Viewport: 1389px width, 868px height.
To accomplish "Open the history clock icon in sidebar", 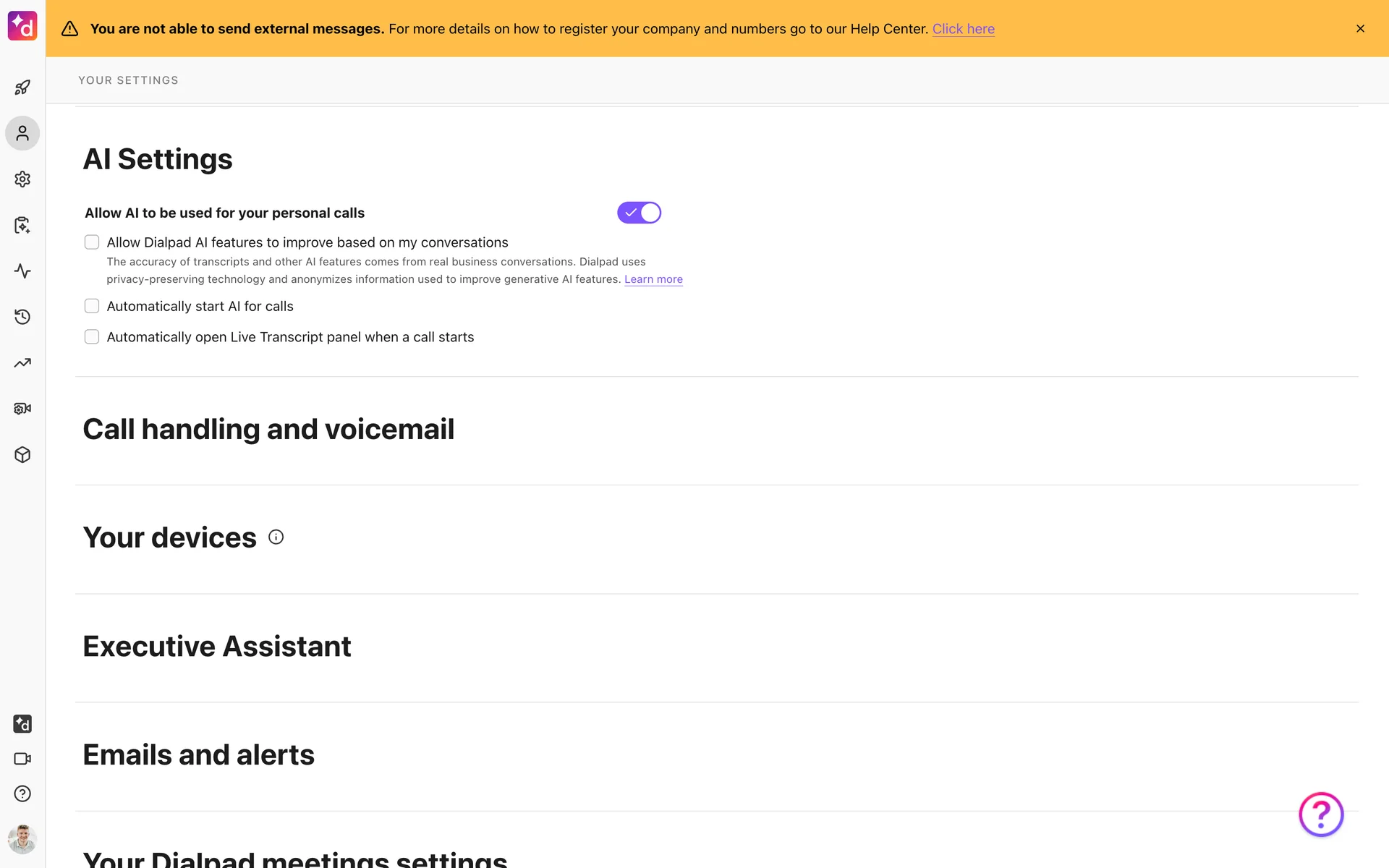I will tap(22, 317).
